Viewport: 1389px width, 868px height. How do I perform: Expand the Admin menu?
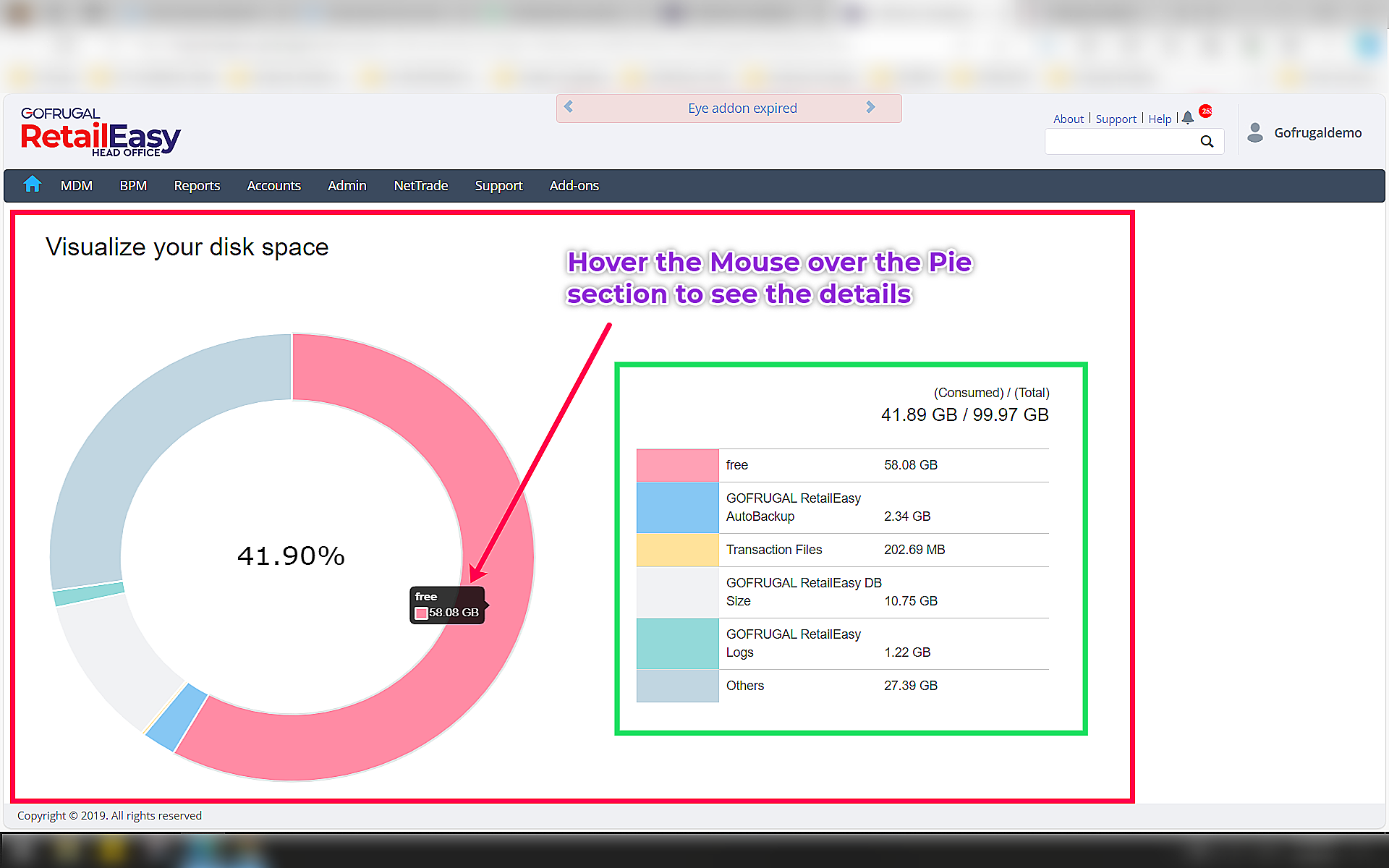point(347,186)
